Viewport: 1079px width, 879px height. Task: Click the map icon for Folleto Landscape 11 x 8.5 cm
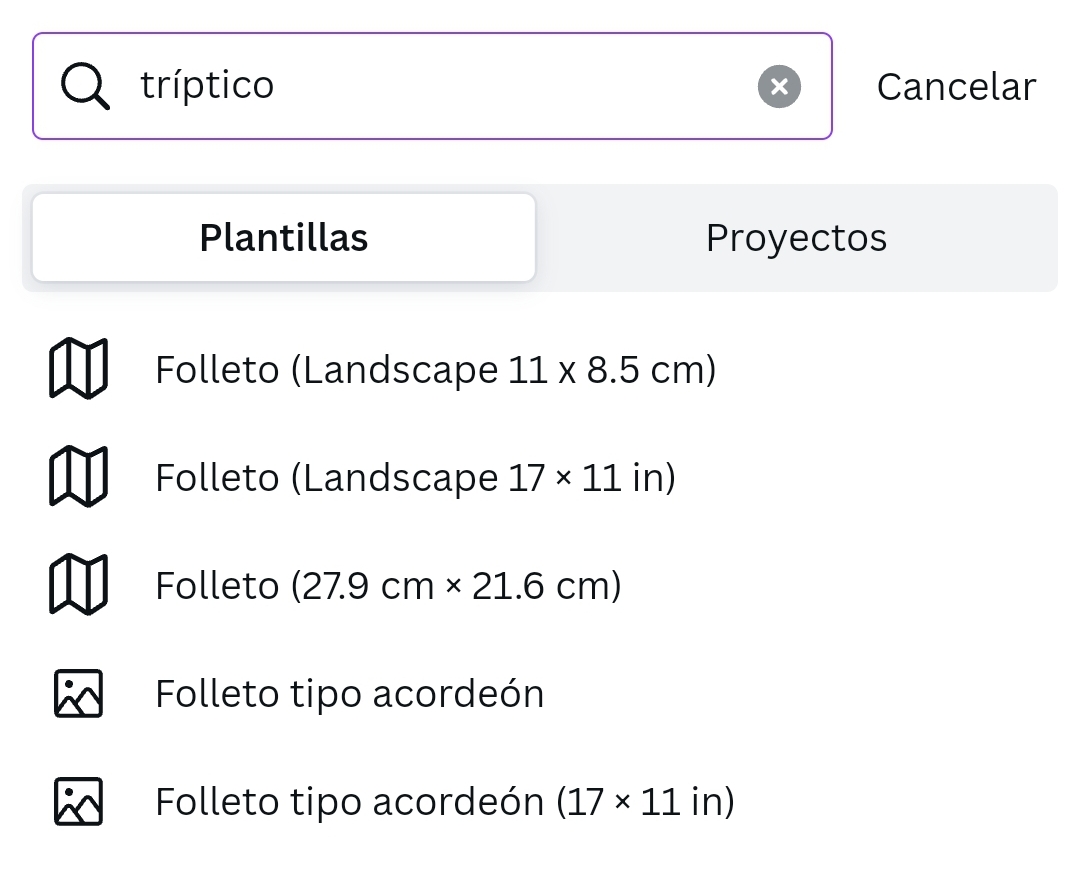[x=78, y=369]
